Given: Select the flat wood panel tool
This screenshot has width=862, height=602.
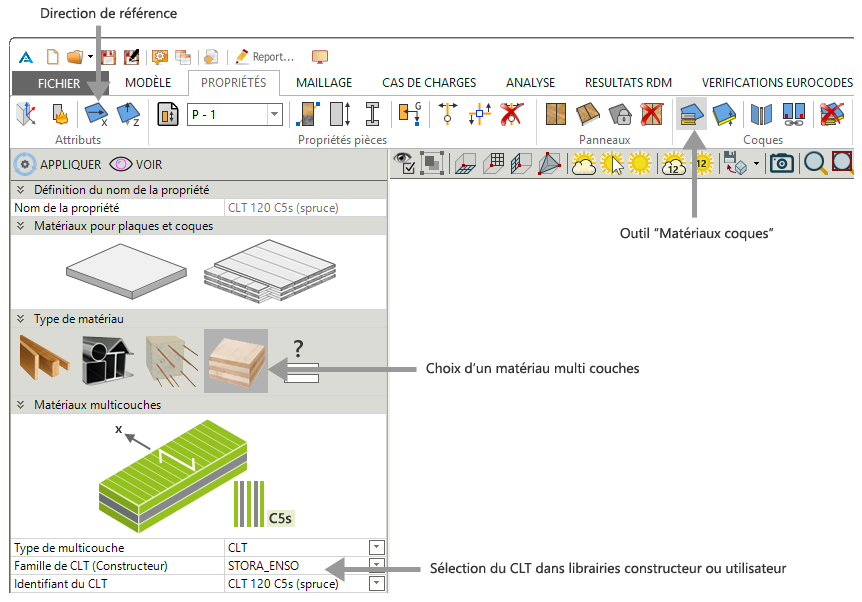Looking at the screenshot, I should (x=556, y=114).
